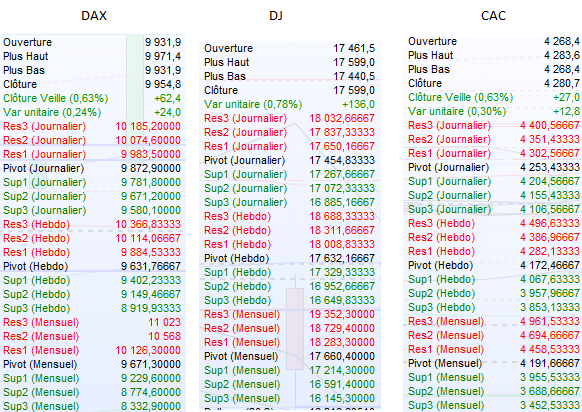Click DJ Plus Haut value 17 599,0
582x412 pixels.
point(354,62)
